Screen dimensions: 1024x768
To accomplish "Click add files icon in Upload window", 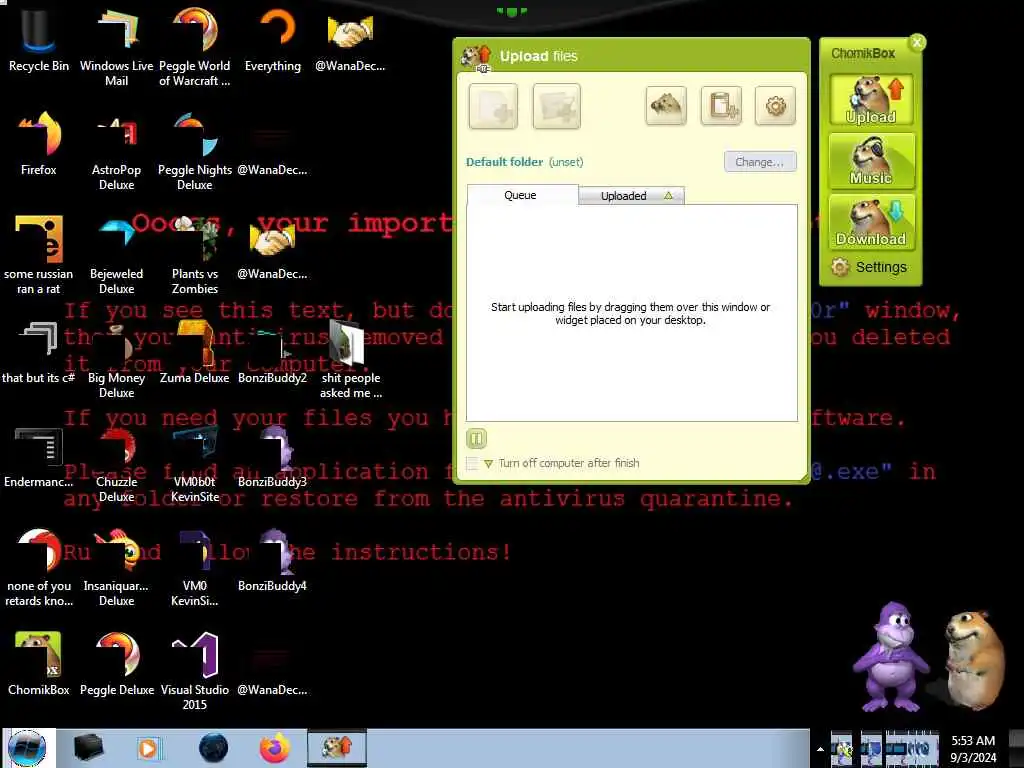I will tap(493, 106).
